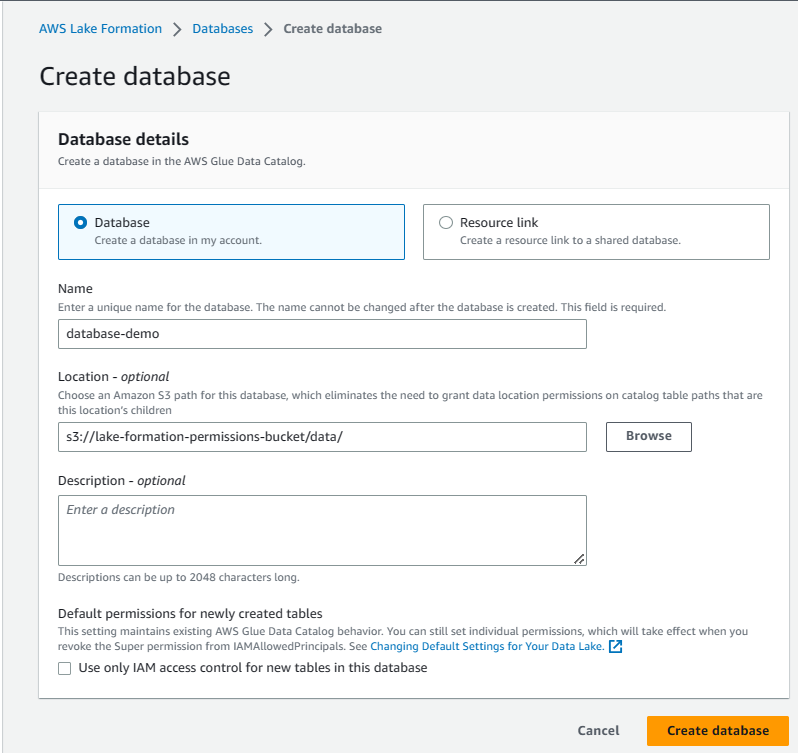
Task: Click chevron separator after AWS Lake Formation
Action: (177, 29)
